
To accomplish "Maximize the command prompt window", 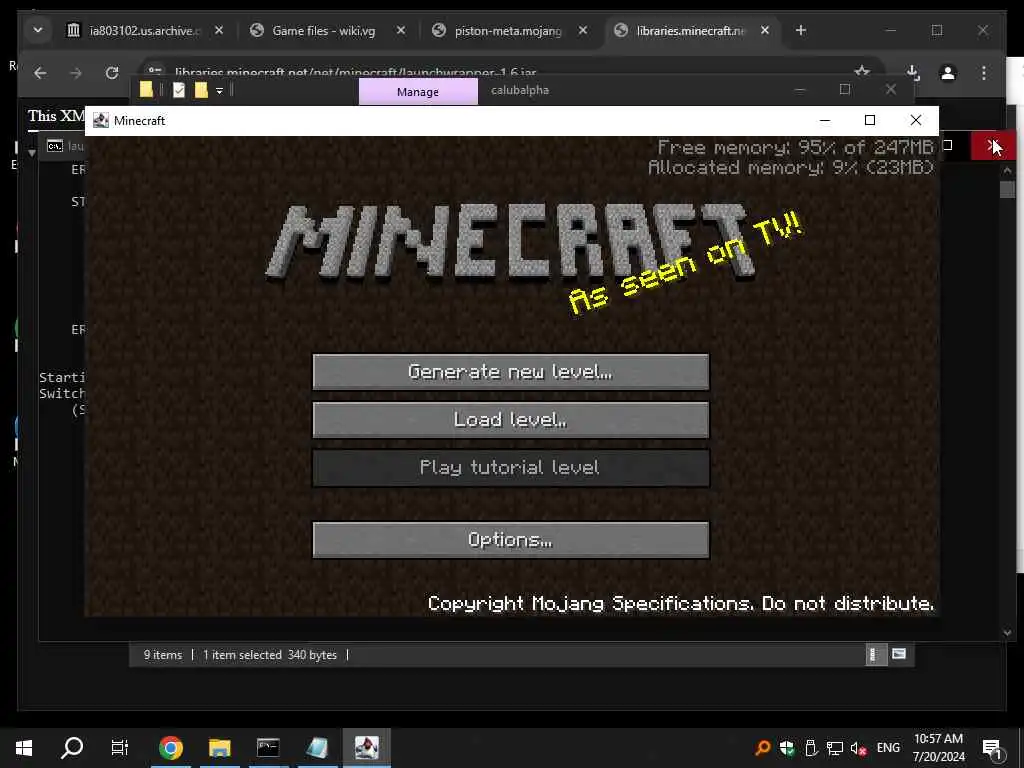I will tap(948, 146).
